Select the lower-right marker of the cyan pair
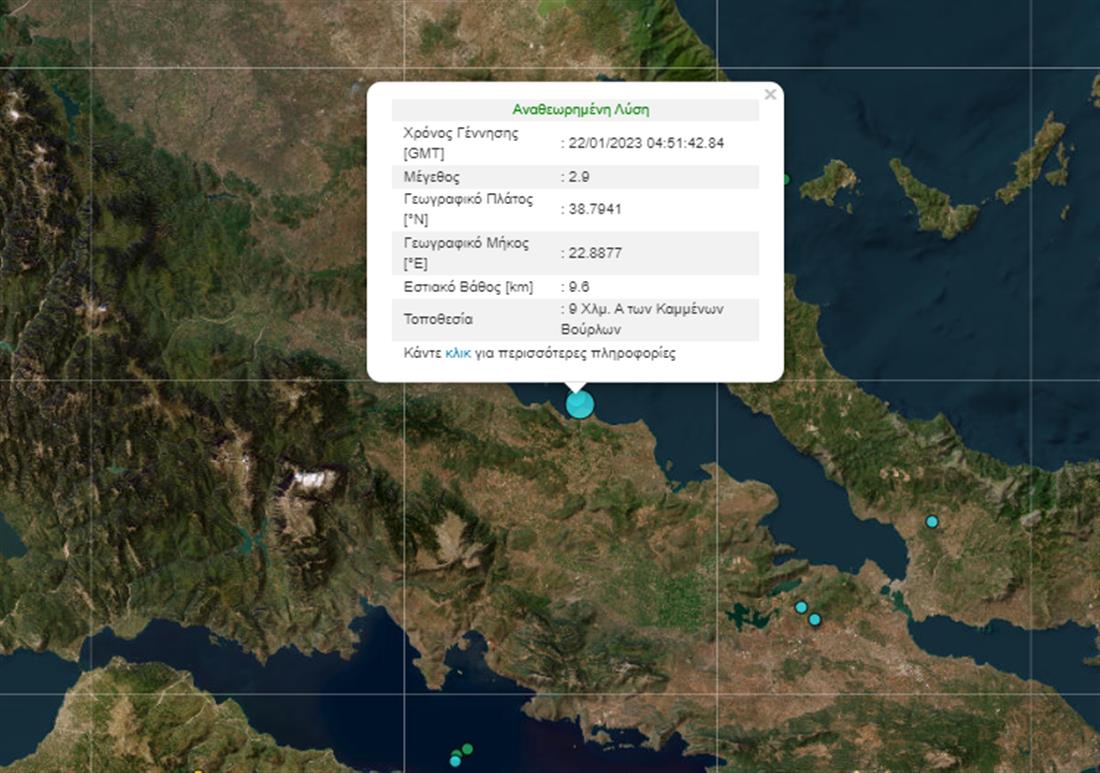This screenshot has height=773, width=1100. click(815, 620)
